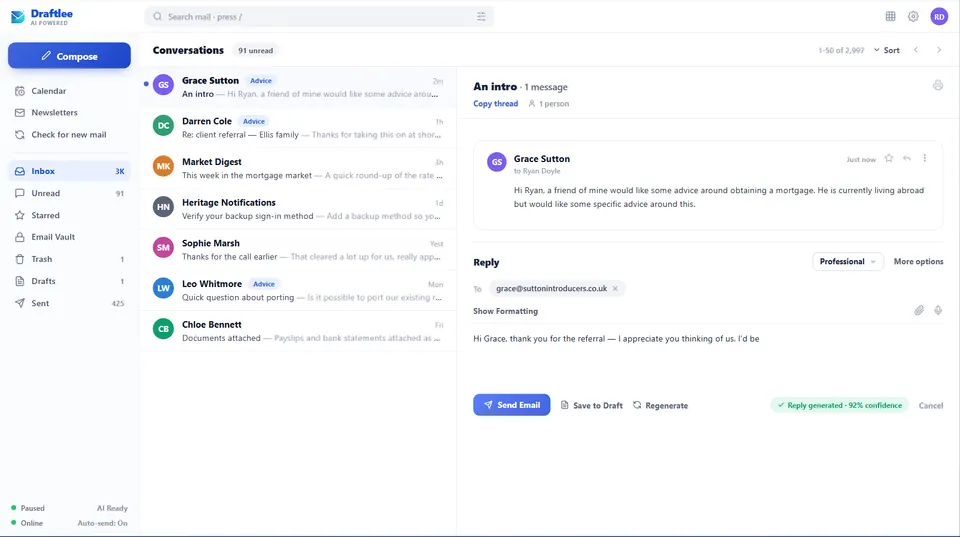Go to the Starred folder
Viewport: 960px width, 537px height.
(69, 216)
